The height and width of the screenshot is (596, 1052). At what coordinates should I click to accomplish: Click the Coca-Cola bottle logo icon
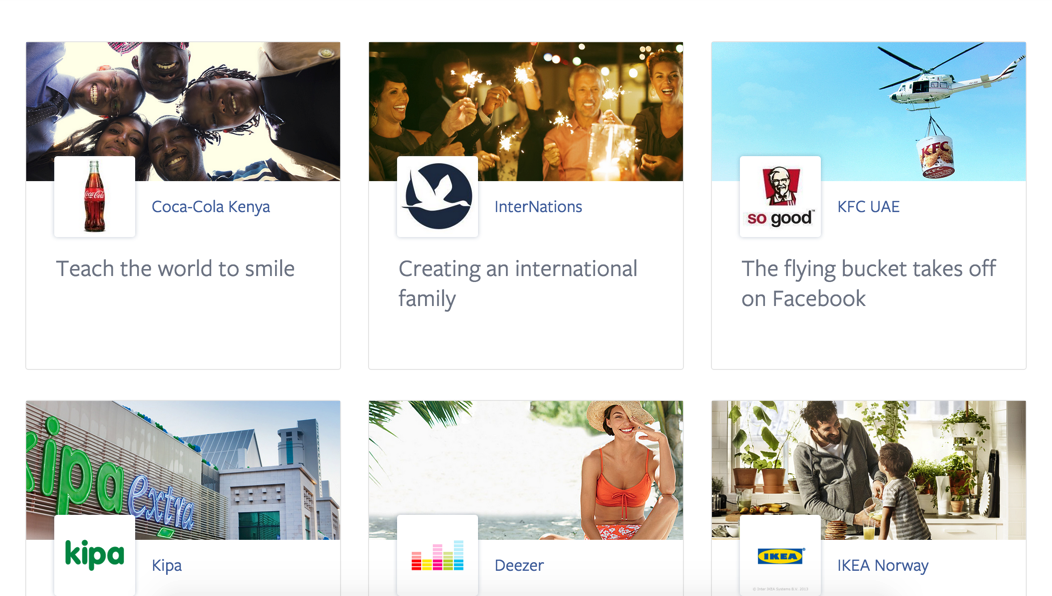point(94,197)
